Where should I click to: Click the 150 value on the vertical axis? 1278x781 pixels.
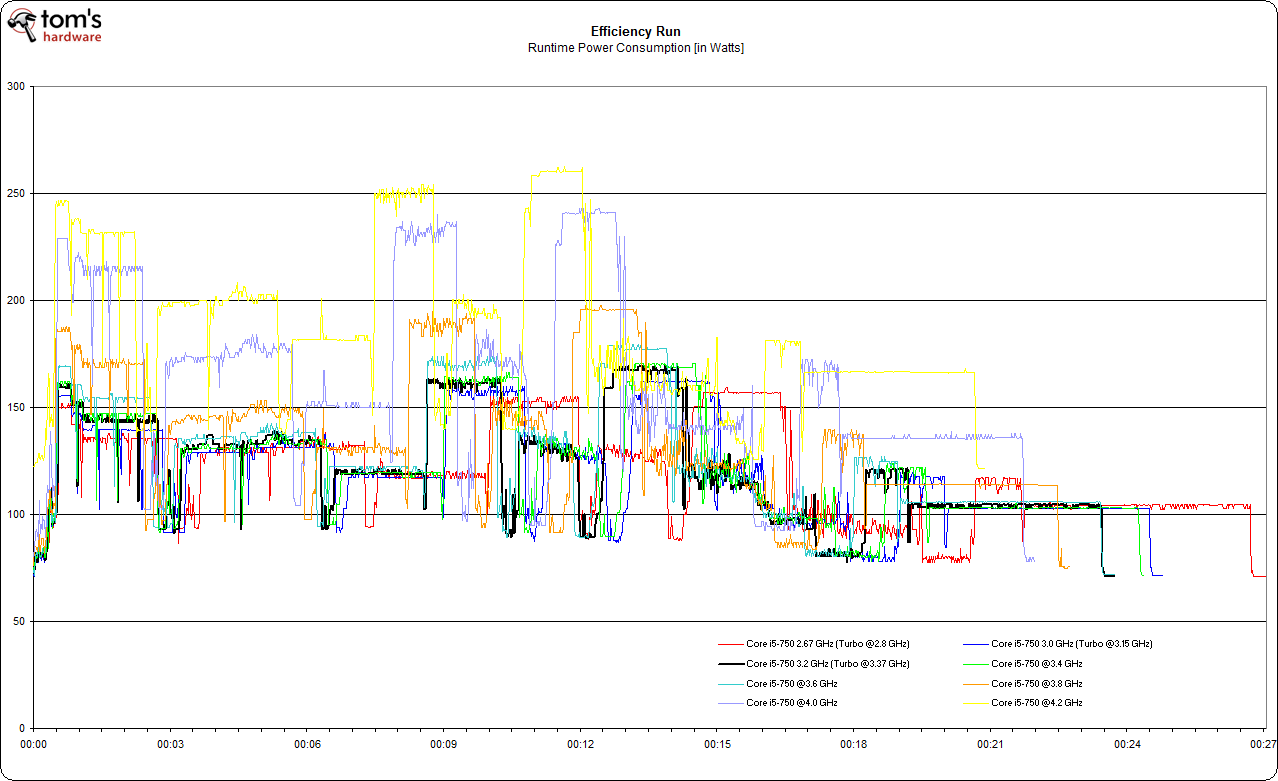(15, 408)
